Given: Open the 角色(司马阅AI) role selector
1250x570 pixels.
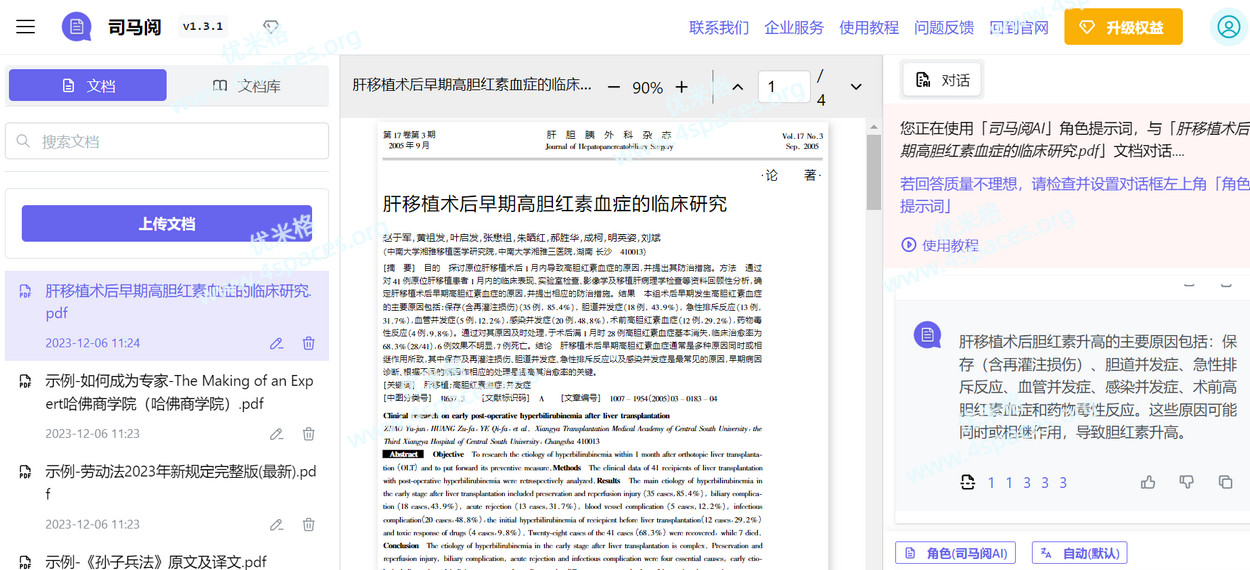Looking at the screenshot, I should 955,553.
